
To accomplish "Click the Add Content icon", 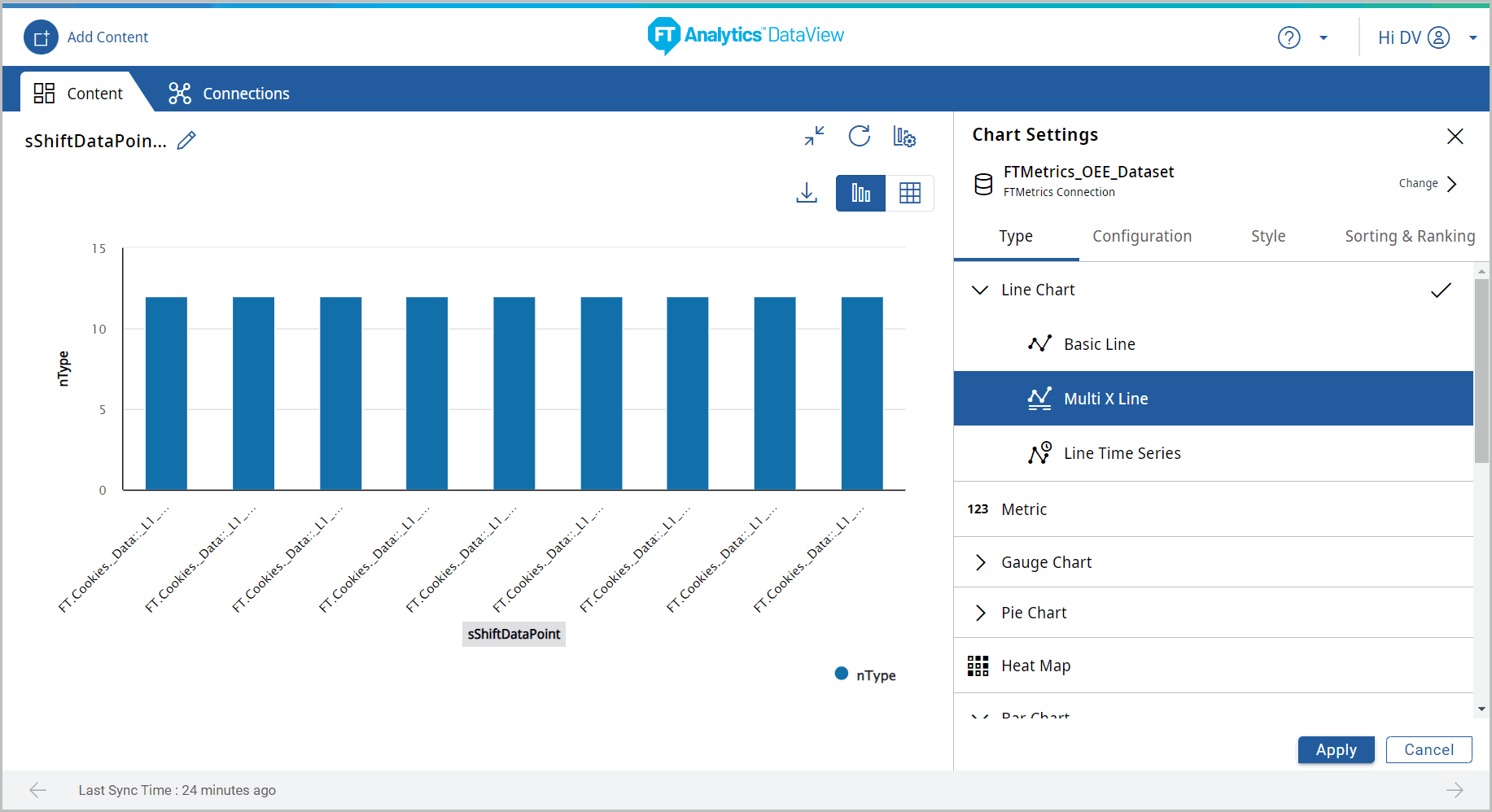I will pyautogui.click(x=41, y=37).
